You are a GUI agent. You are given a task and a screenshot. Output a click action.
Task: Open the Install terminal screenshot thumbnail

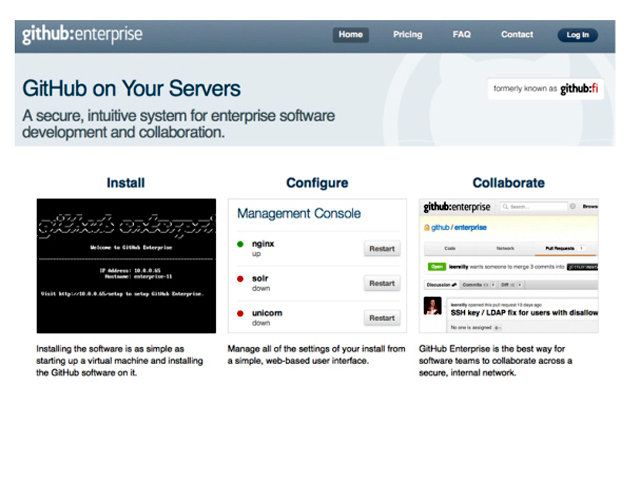[126, 266]
